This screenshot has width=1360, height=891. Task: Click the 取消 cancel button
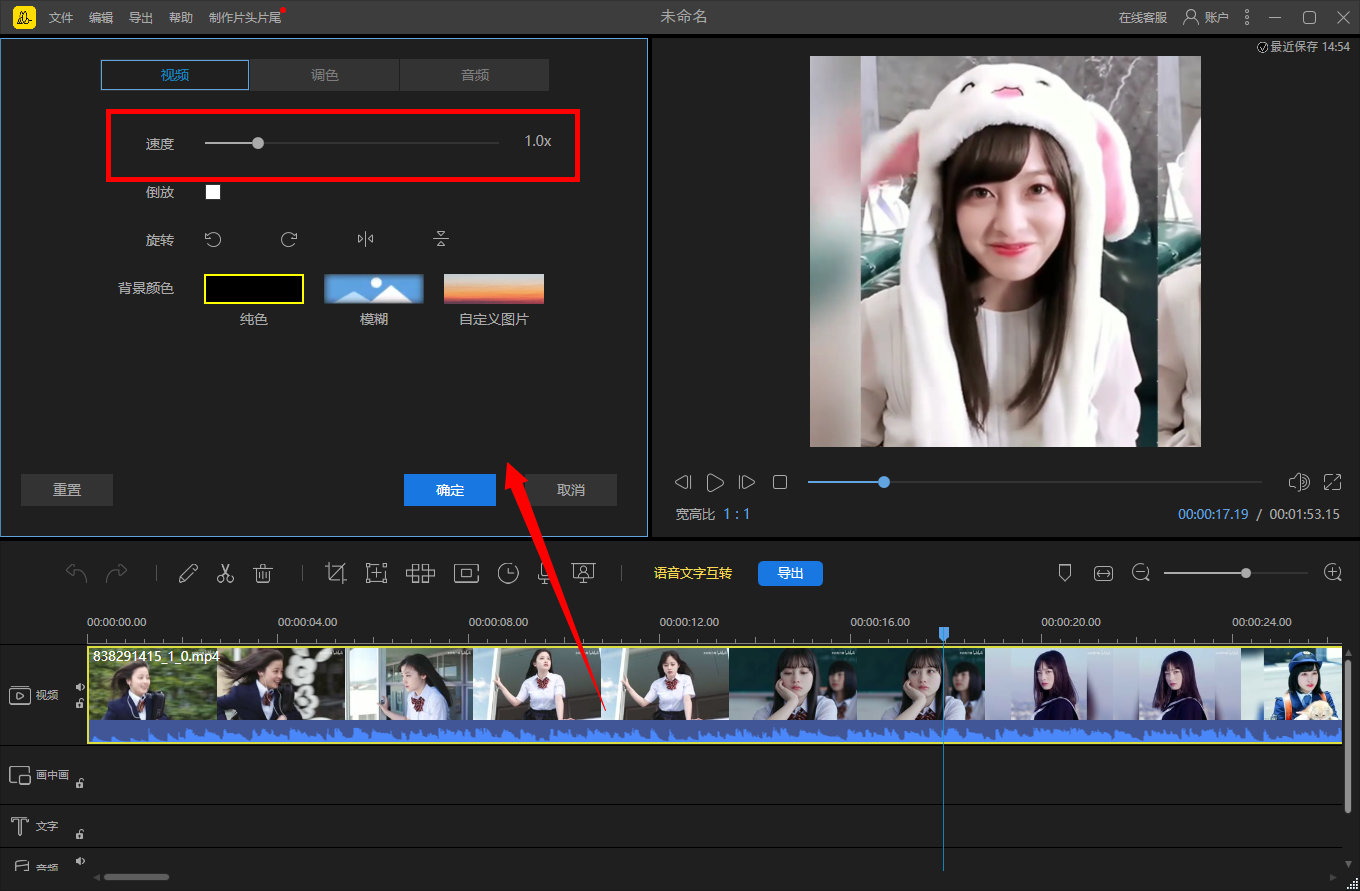pyautogui.click(x=571, y=490)
